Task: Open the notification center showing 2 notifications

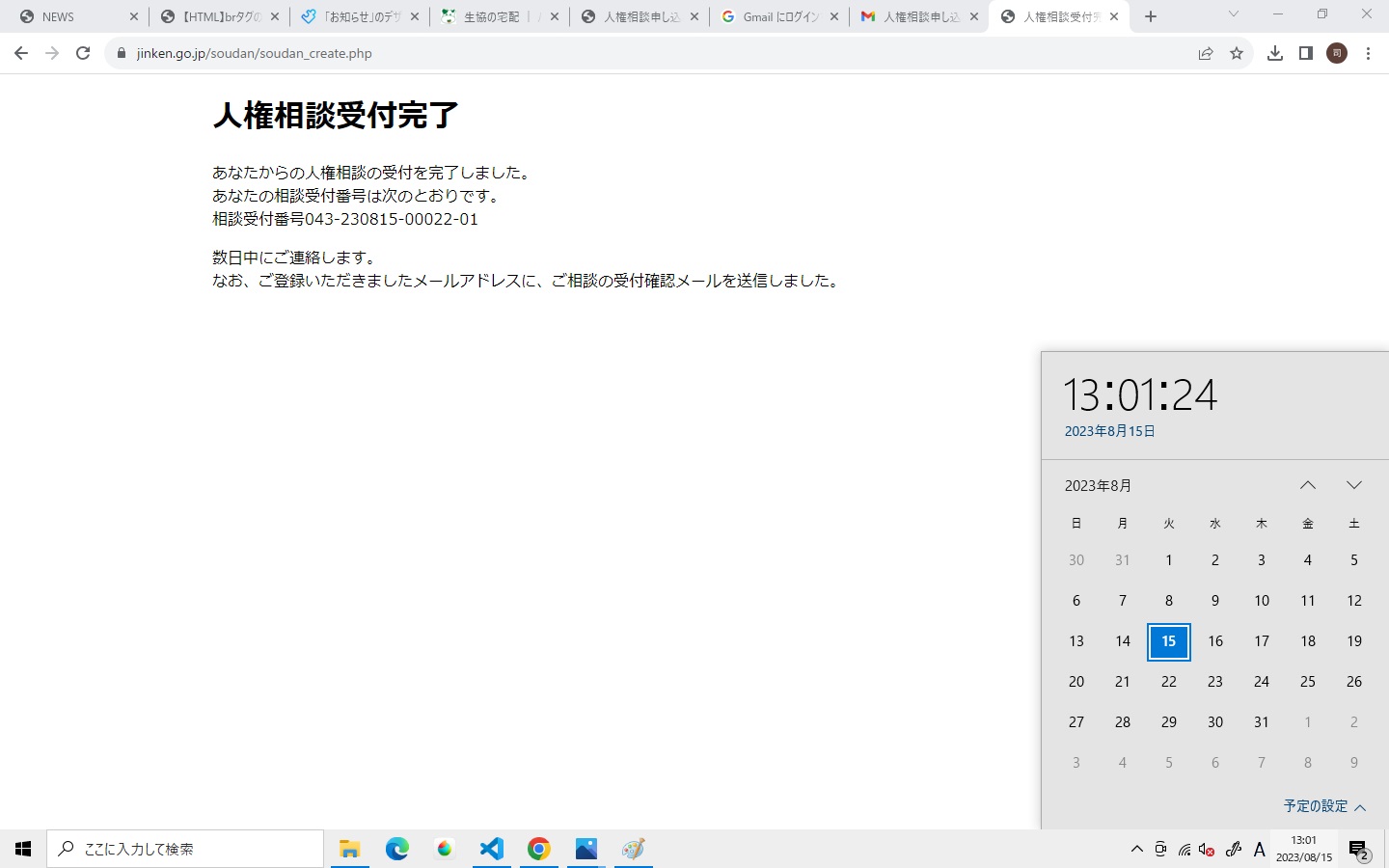Action: coord(1360,850)
